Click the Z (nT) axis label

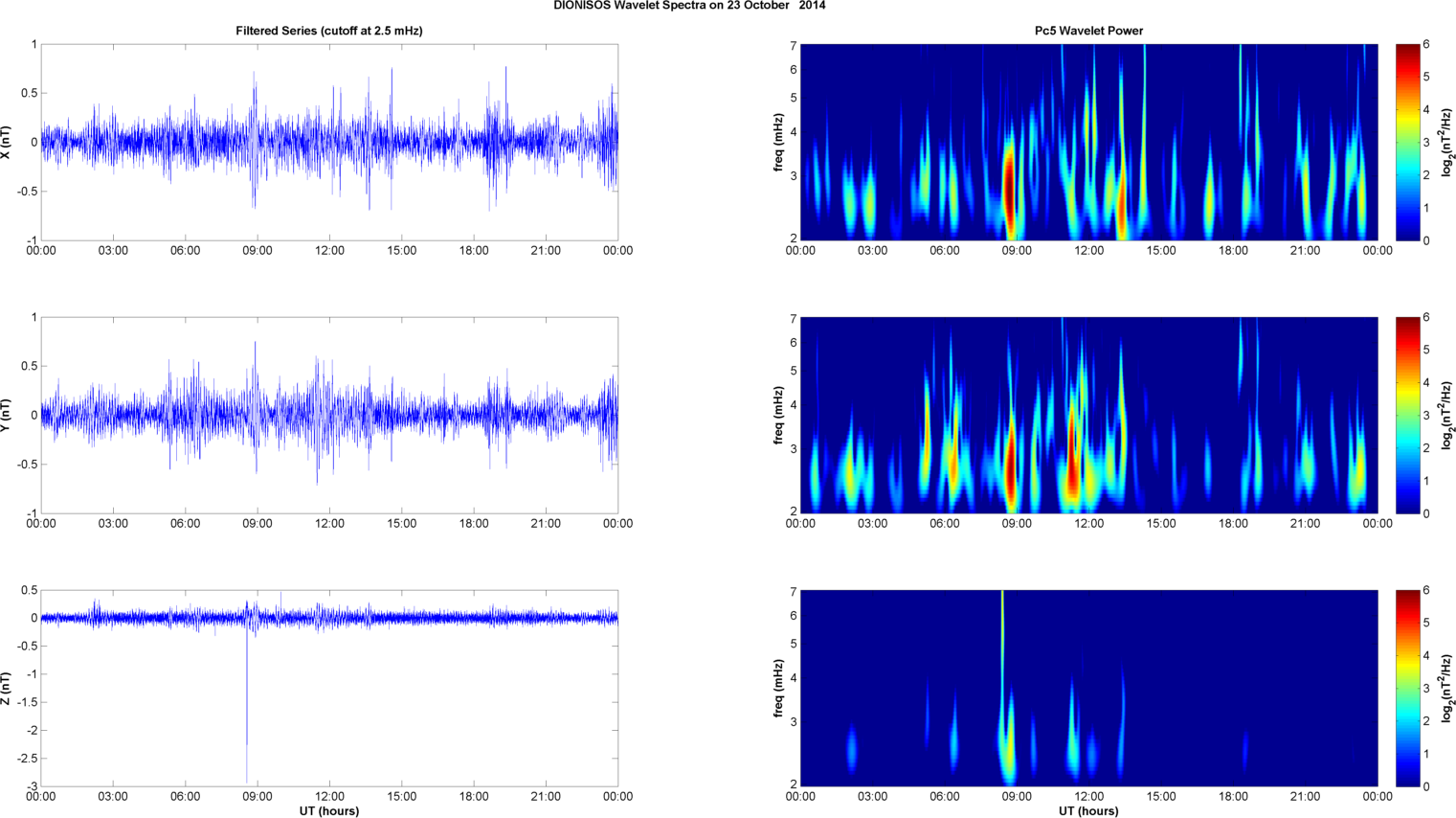7,688
